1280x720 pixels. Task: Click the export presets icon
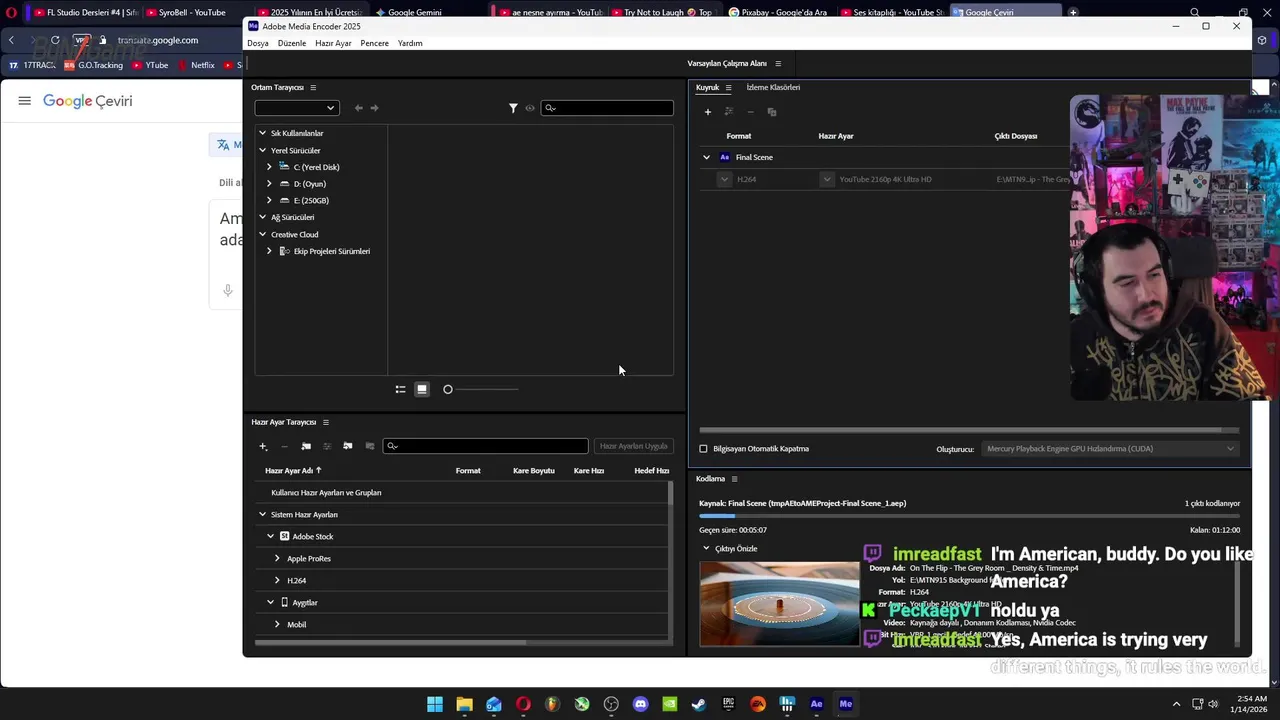369,446
